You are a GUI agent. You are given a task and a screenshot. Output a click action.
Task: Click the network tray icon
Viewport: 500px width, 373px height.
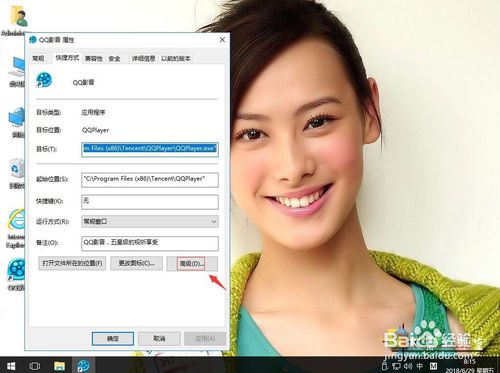tap(397, 366)
